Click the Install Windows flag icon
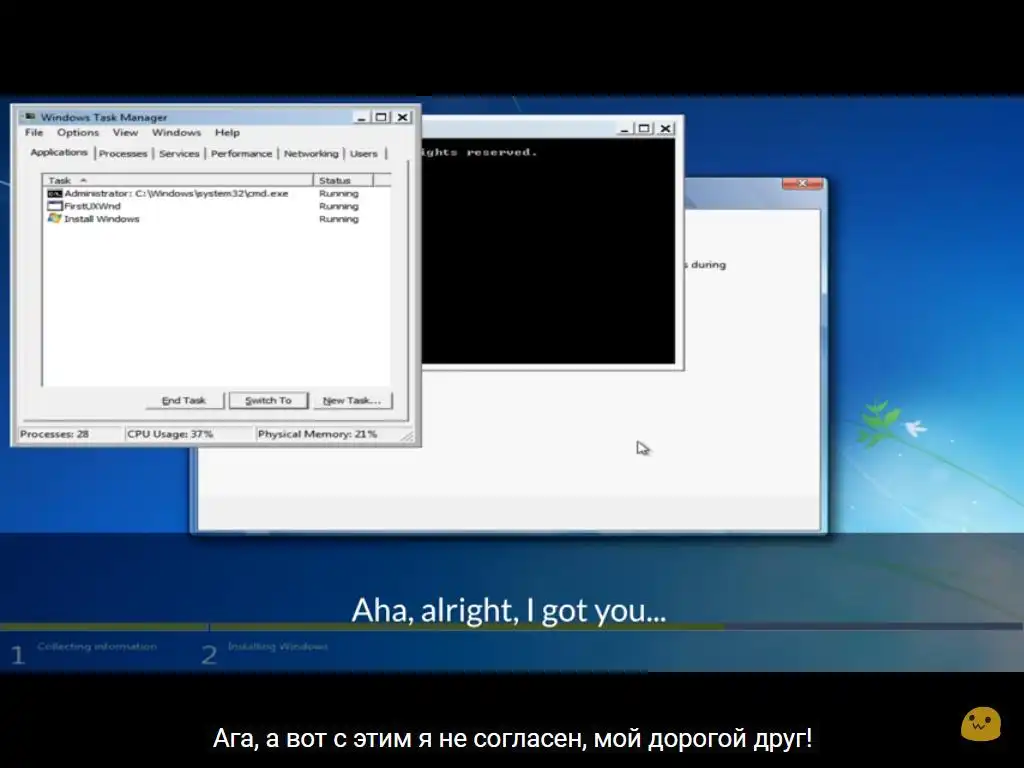Image resolution: width=1024 pixels, height=768 pixels. (54, 218)
